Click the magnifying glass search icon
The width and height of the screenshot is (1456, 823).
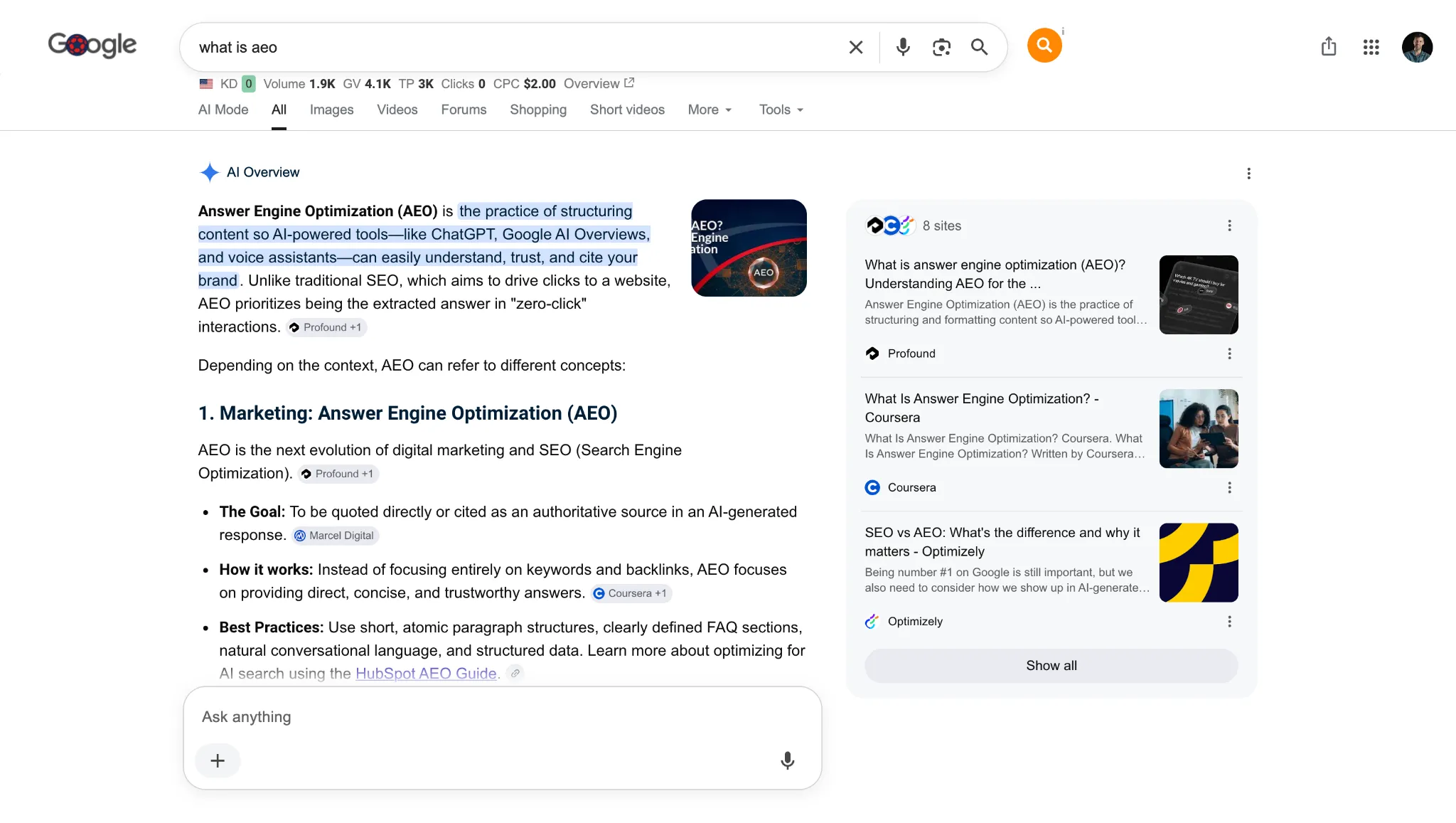[x=980, y=47]
